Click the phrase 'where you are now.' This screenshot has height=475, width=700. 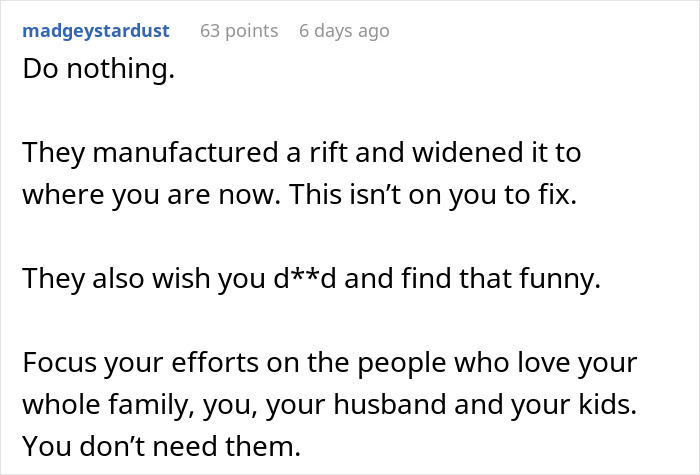[152, 195]
